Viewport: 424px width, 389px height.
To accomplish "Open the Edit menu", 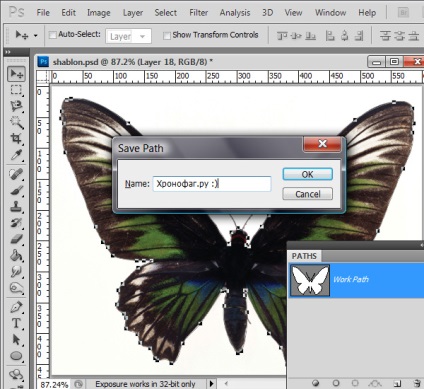I will 68,13.
